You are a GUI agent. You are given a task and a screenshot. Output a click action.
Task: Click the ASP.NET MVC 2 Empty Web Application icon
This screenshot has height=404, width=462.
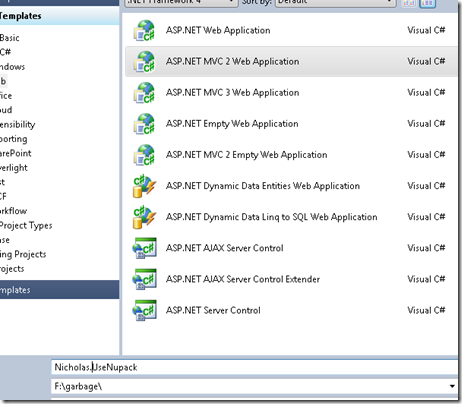pyautogui.click(x=144, y=155)
